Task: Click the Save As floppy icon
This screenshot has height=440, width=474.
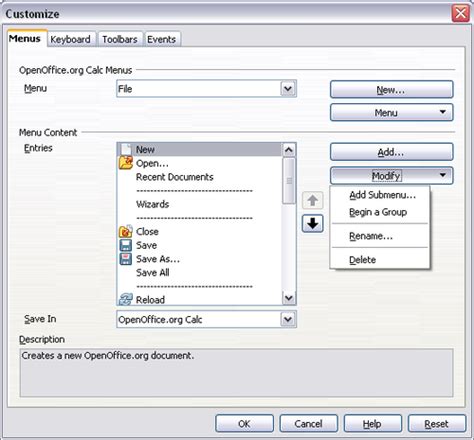Action: coord(126,259)
